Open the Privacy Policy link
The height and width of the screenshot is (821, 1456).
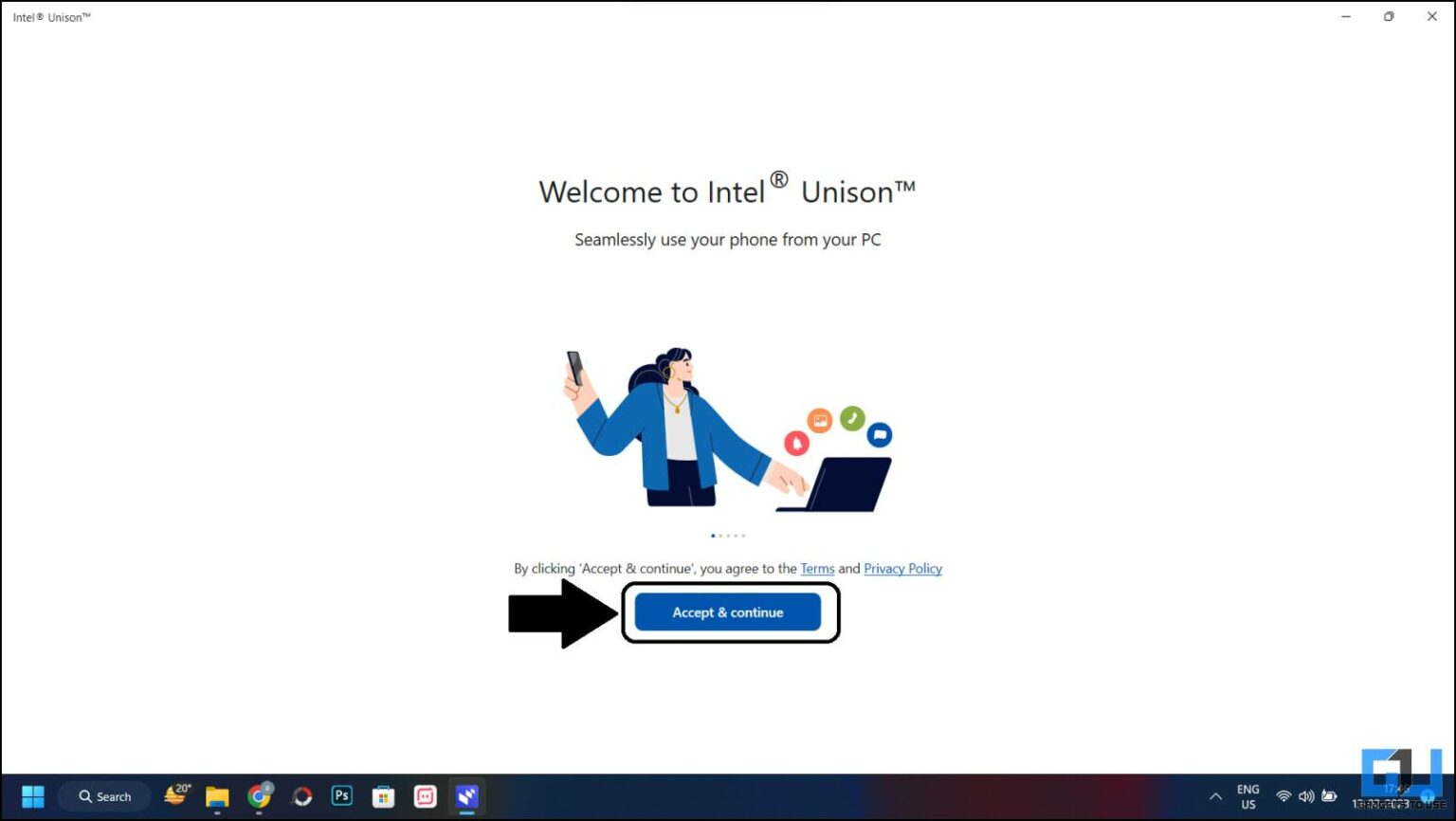tap(902, 568)
